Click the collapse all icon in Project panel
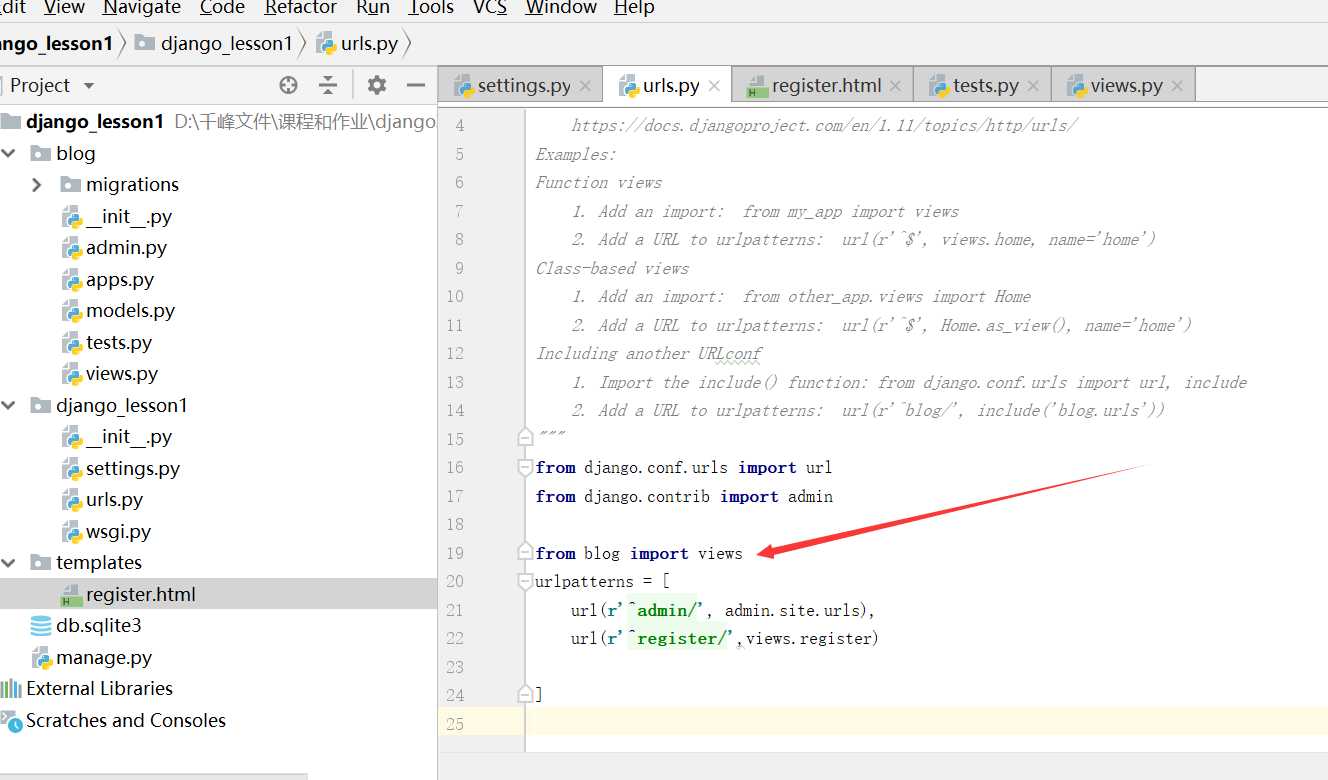Image resolution: width=1328 pixels, height=780 pixels. 328,85
